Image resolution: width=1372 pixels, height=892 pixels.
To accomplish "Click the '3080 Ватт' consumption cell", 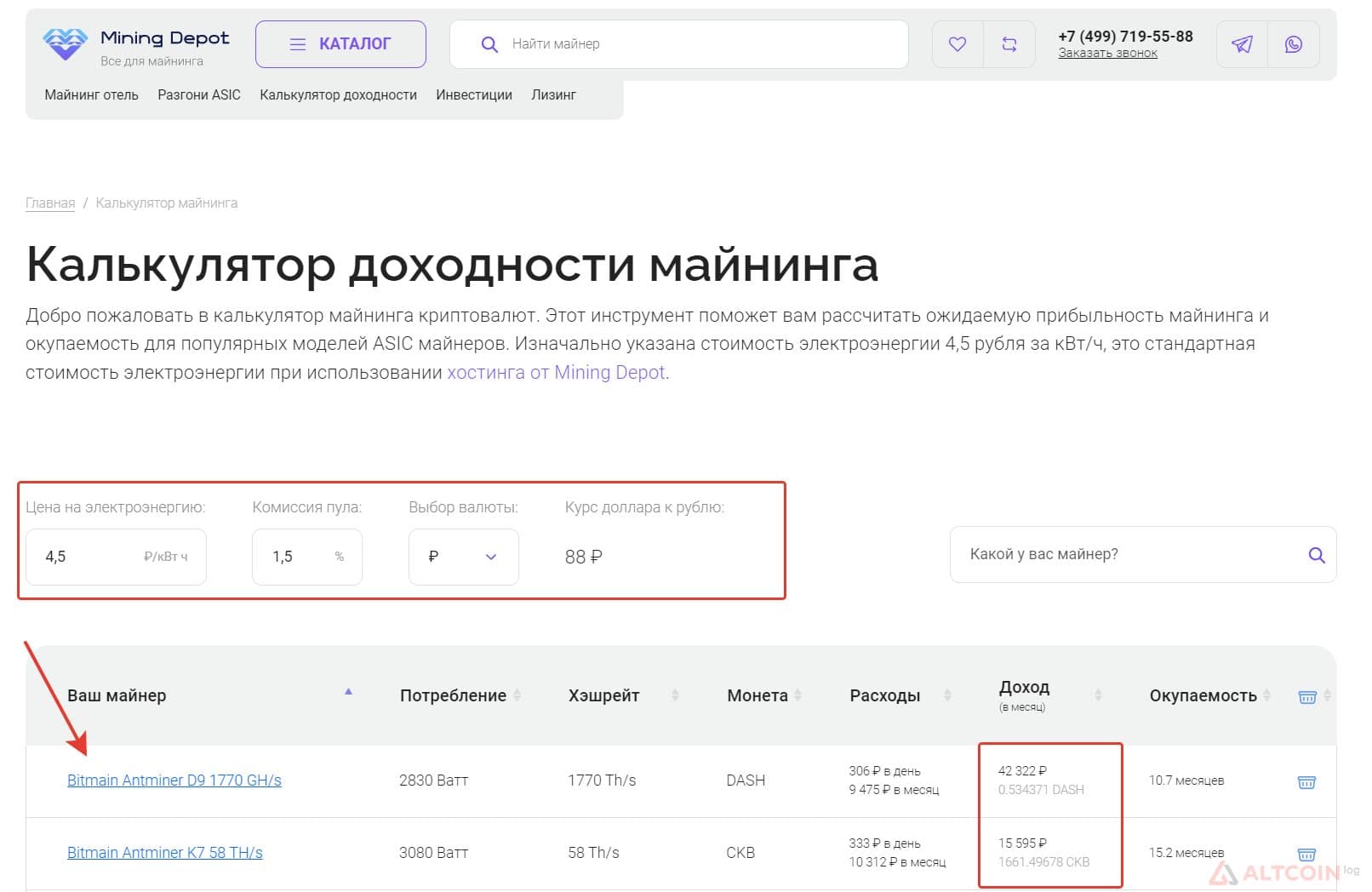I will tap(433, 853).
